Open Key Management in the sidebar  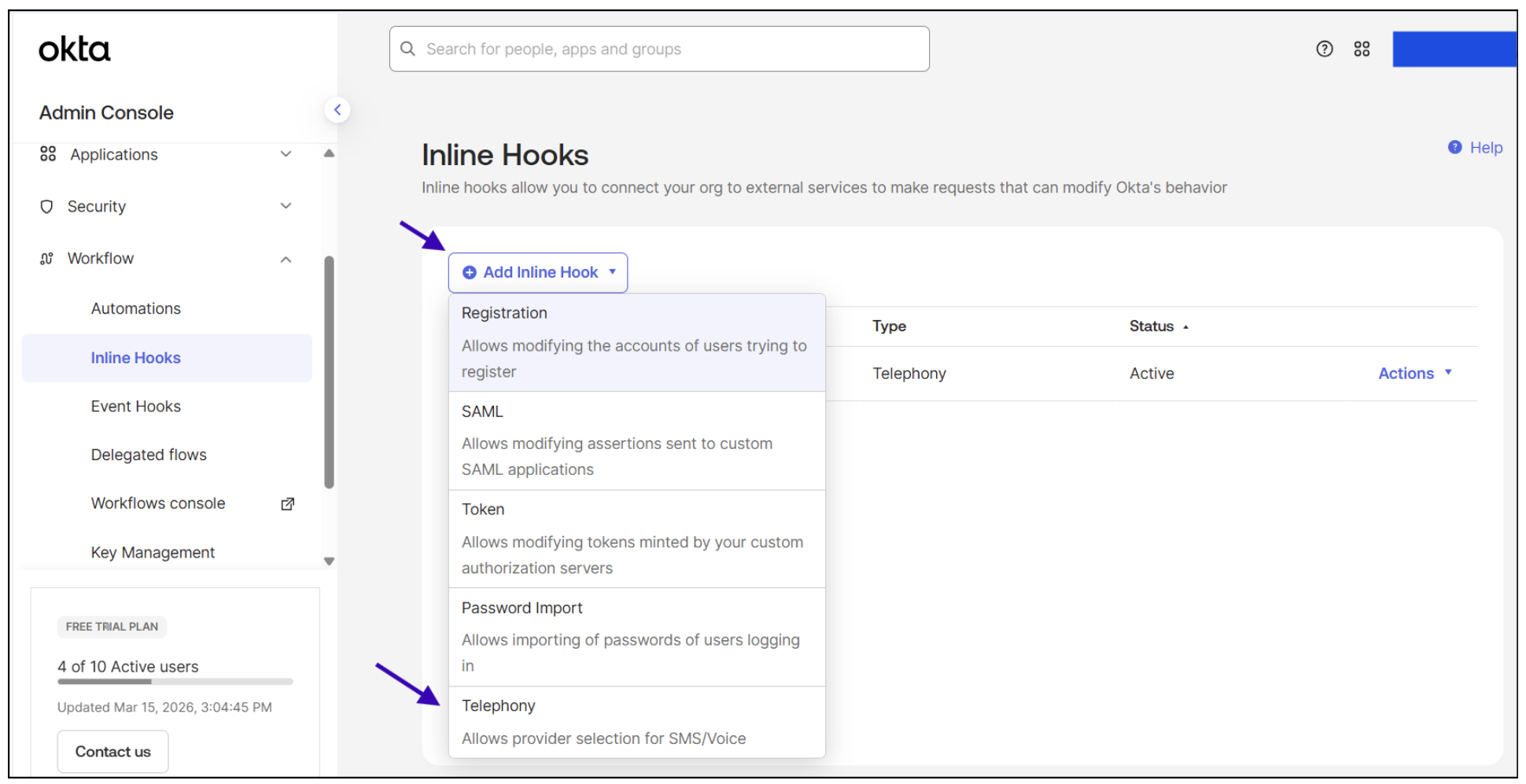(153, 552)
